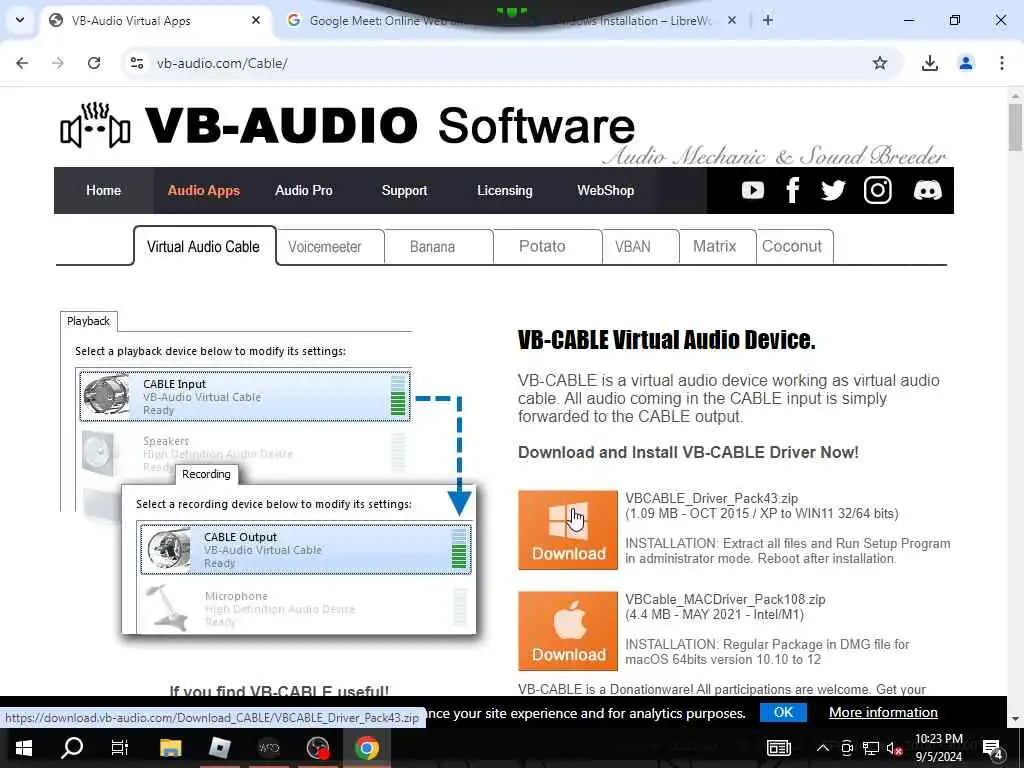1024x768 pixels.
Task: Open Chrome downloads panel
Action: click(x=929, y=63)
